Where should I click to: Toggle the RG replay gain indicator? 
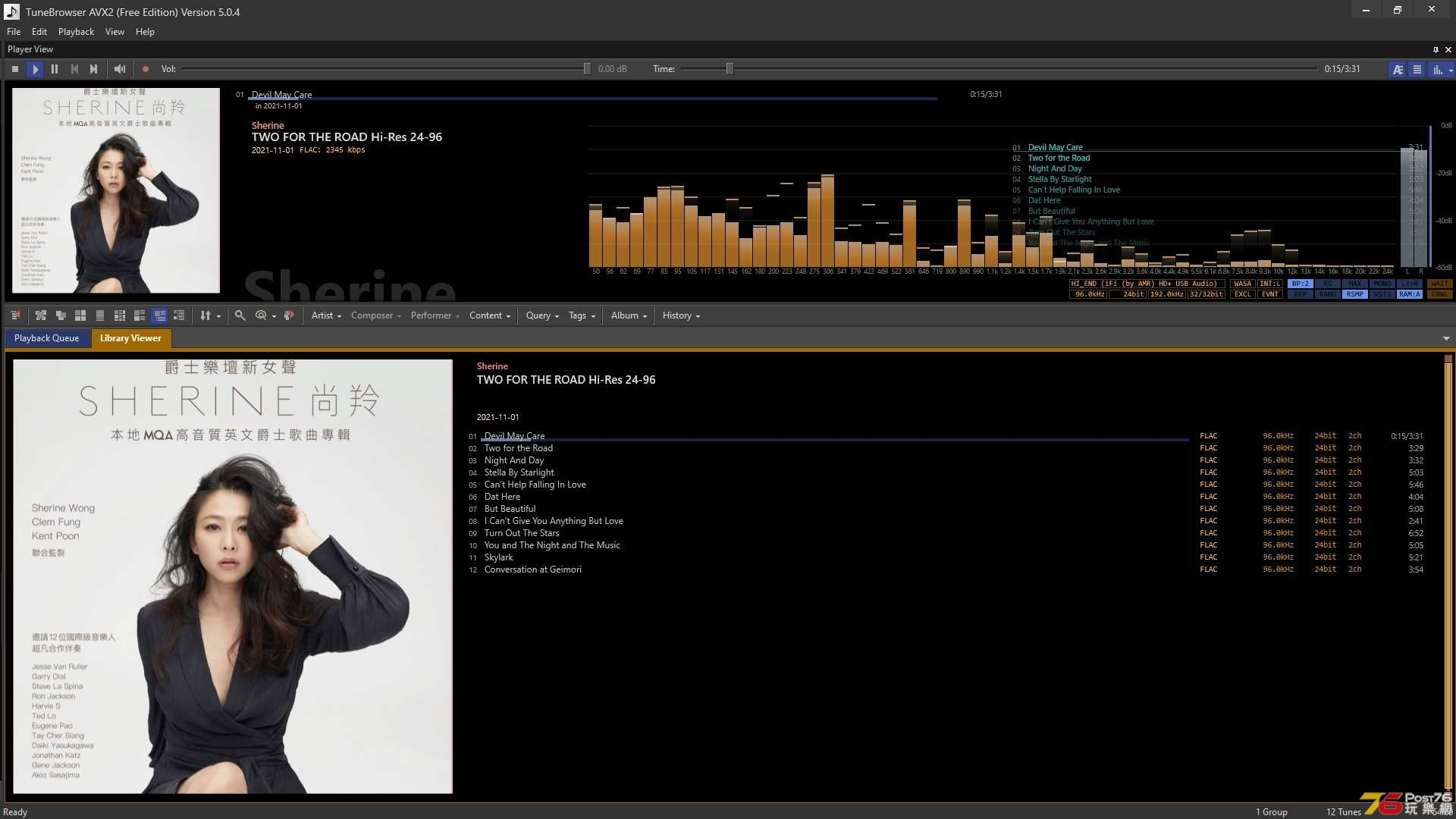[1328, 284]
